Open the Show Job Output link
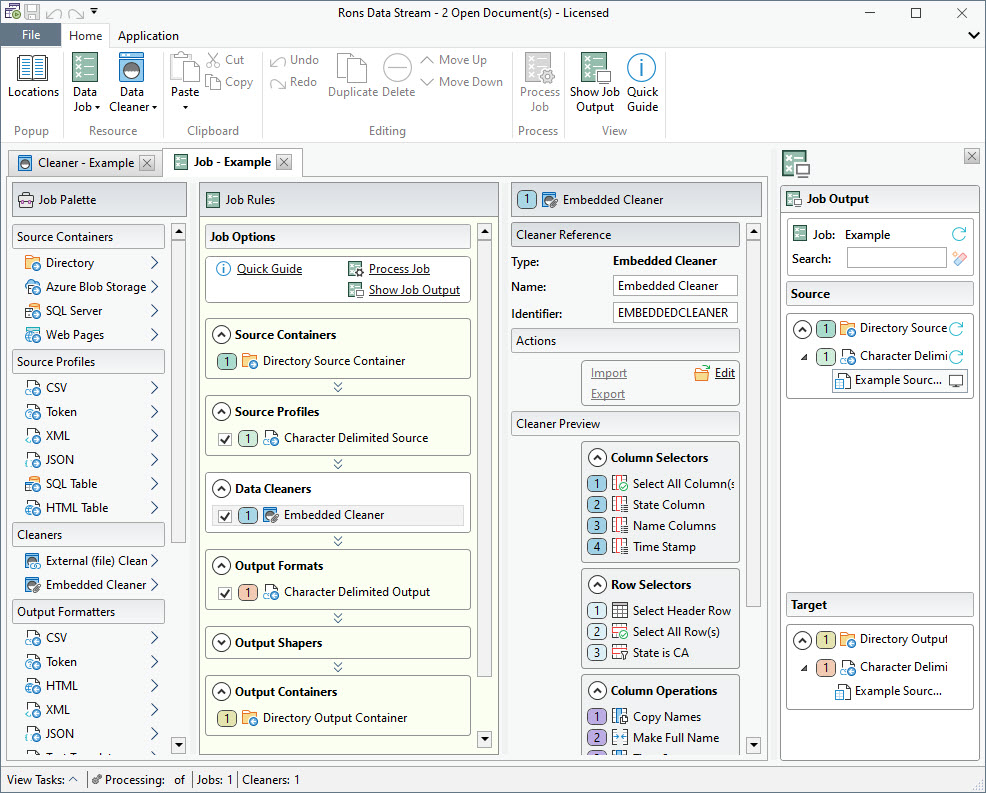Screen dimensions: 986x793 (414, 290)
